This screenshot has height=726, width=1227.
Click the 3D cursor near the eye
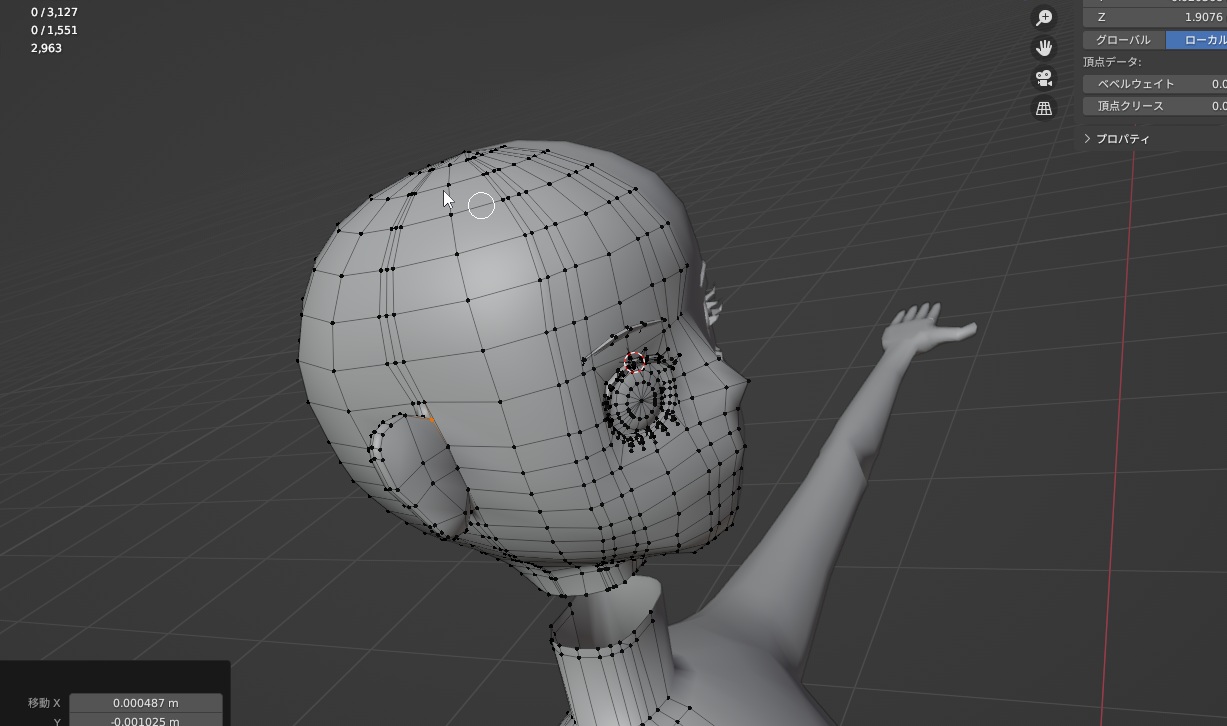pos(634,362)
